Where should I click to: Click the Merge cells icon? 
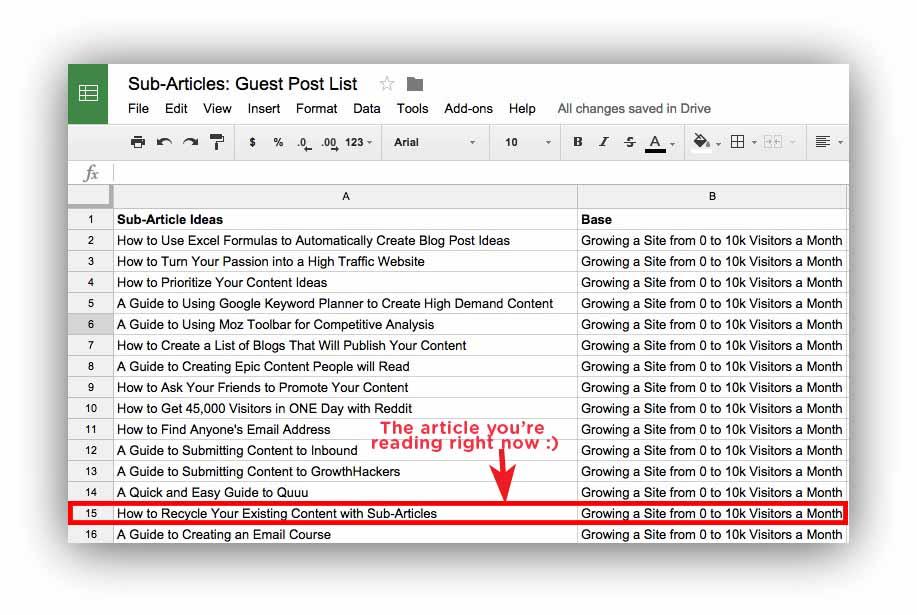pyautogui.click(x=773, y=141)
